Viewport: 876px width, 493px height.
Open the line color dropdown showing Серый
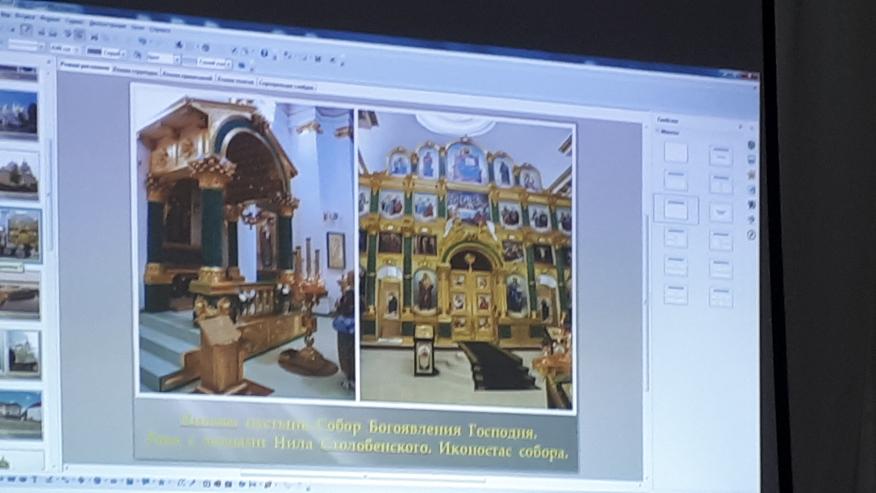tap(114, 54)
